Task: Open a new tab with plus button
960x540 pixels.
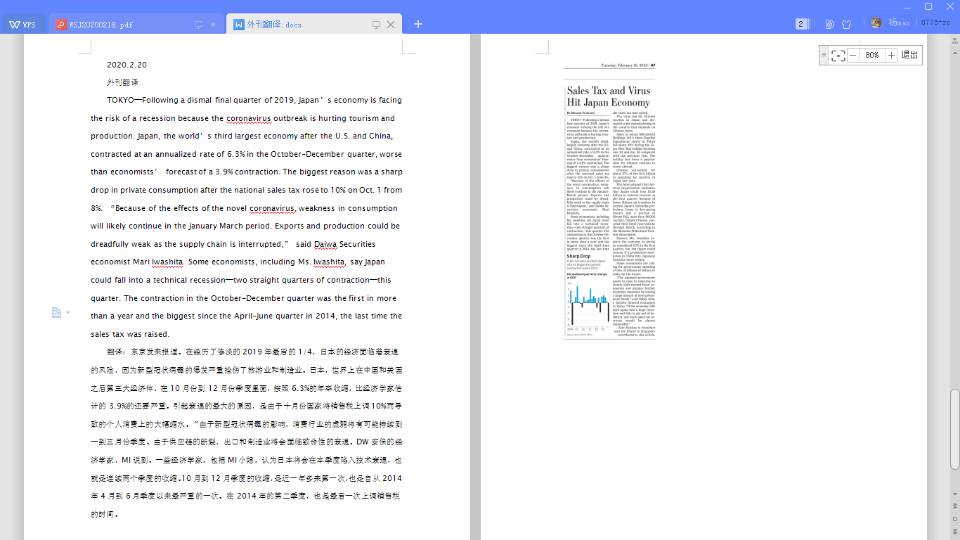Action: coord(418,24)
